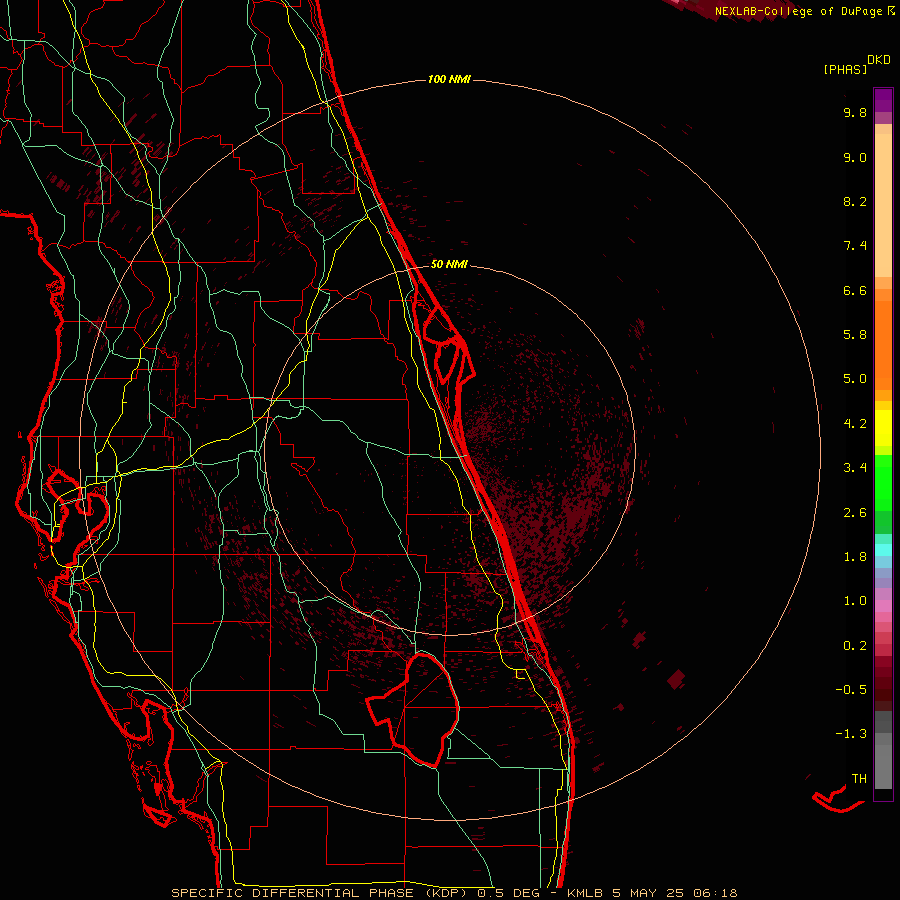Viewport: 900px width, 900px height.
Task: Pick the purple band atop the color bar
Action: (x=883, y=100)
